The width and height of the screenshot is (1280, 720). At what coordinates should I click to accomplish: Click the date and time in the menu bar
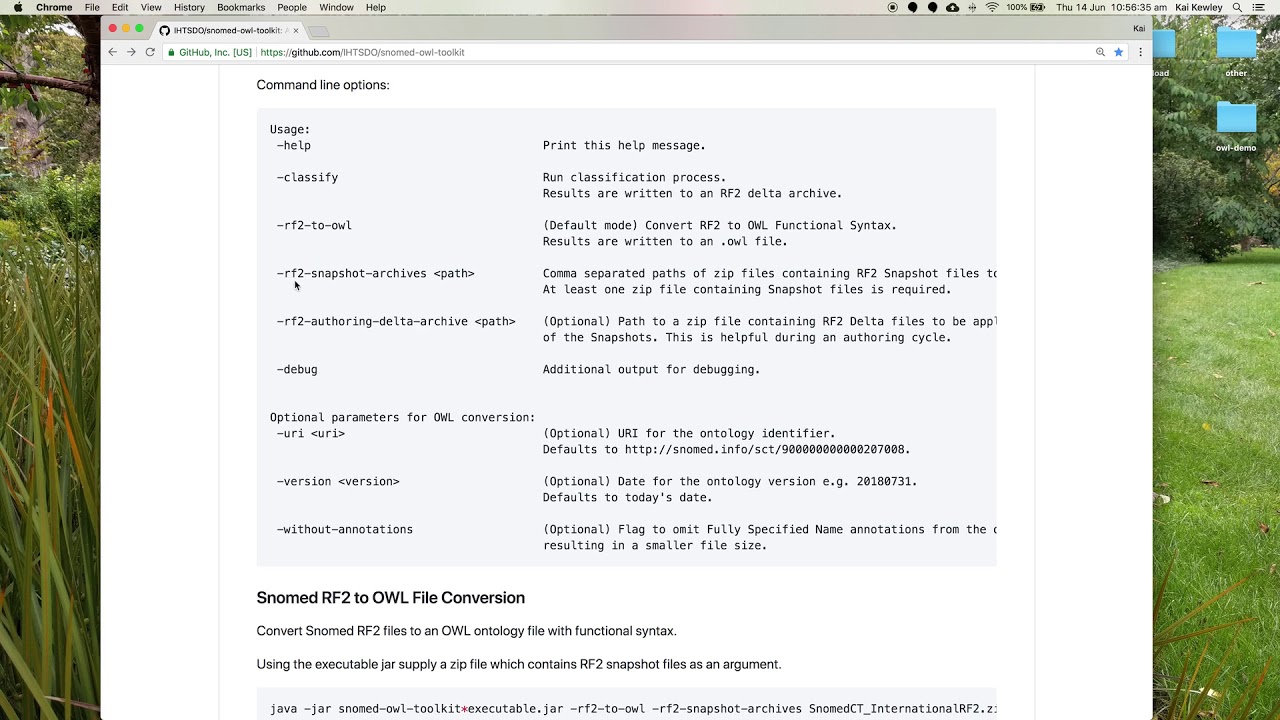click(x=1111, y=7)
